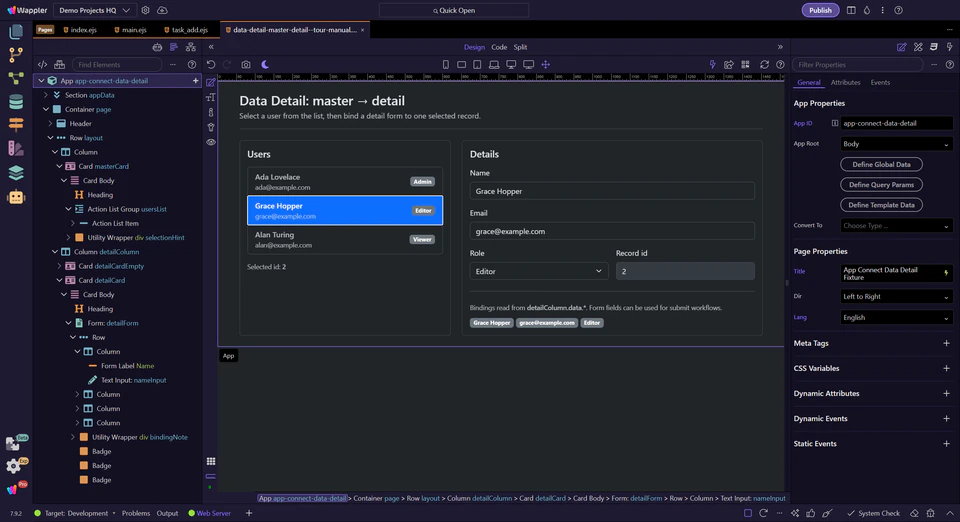Expand Meta Tags section with plus
Viewport: 960px width, 522px height.
946,343
